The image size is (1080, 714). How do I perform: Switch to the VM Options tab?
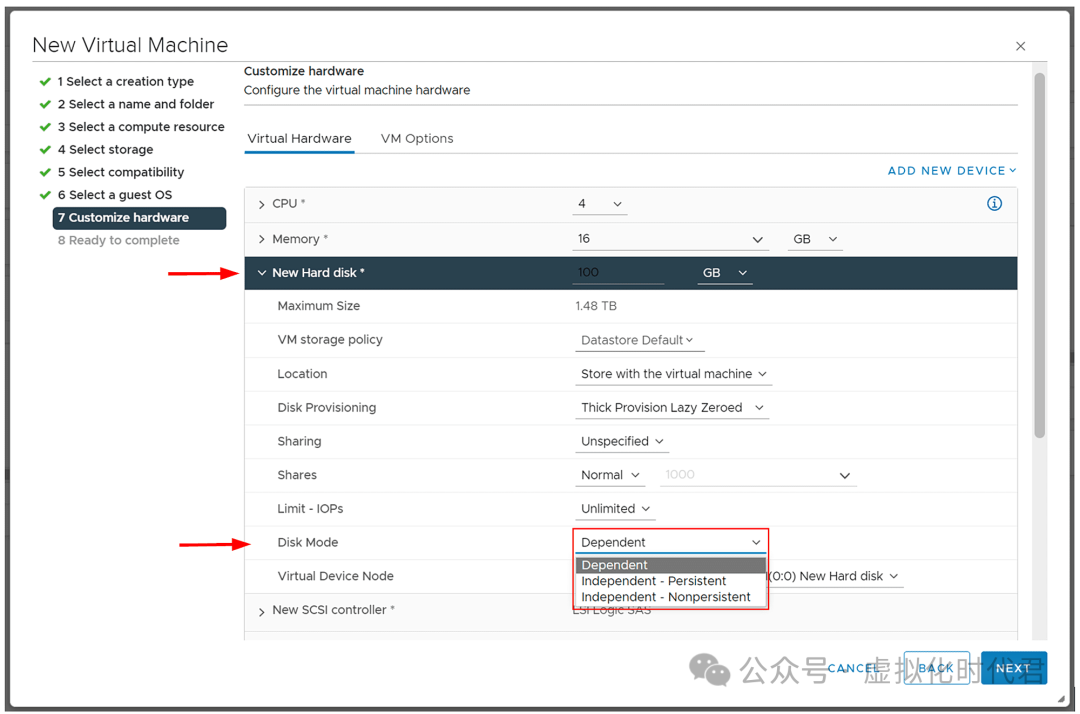tap(417, 138)
